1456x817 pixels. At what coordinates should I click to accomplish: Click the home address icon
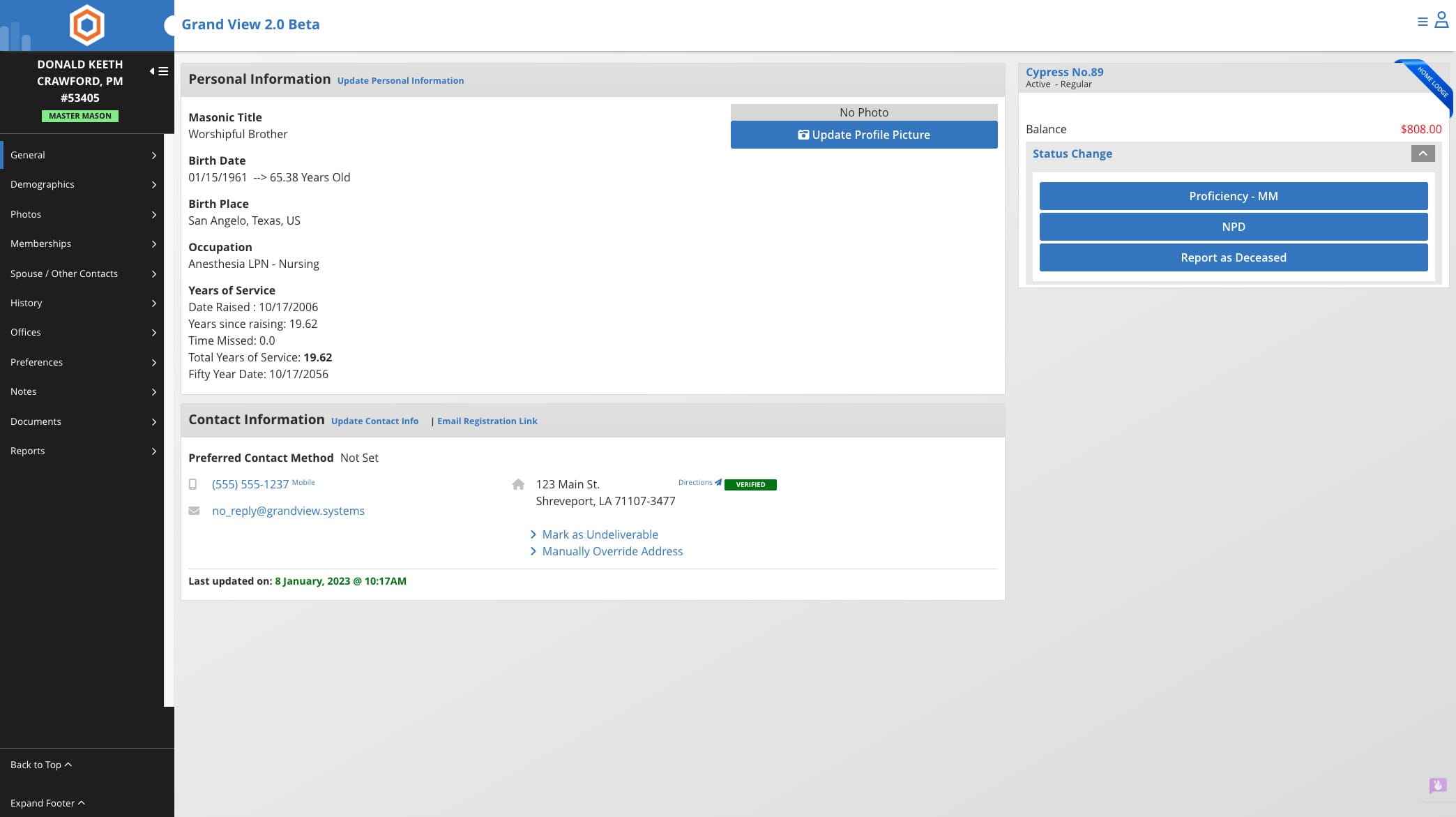tap(518, 484)
